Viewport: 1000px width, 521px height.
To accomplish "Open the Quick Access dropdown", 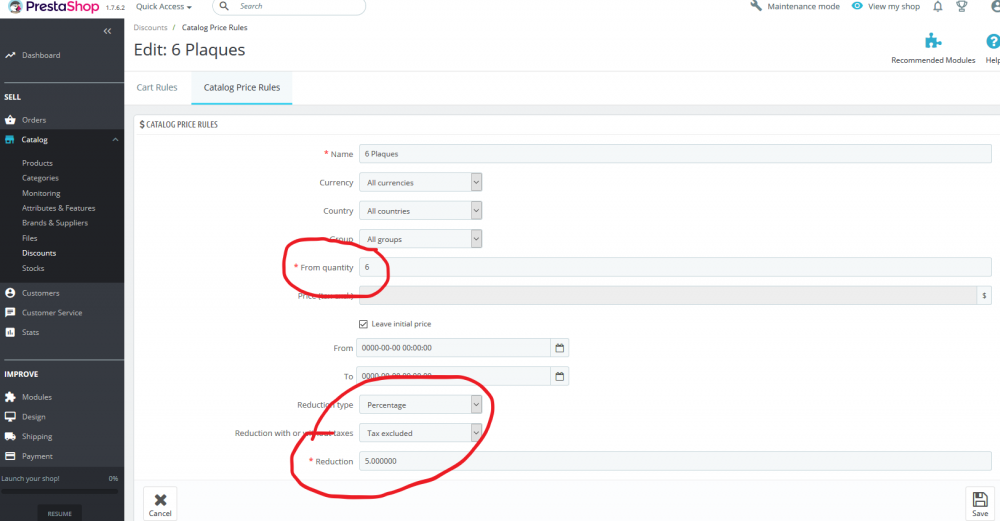I will [x=164, y=6].
